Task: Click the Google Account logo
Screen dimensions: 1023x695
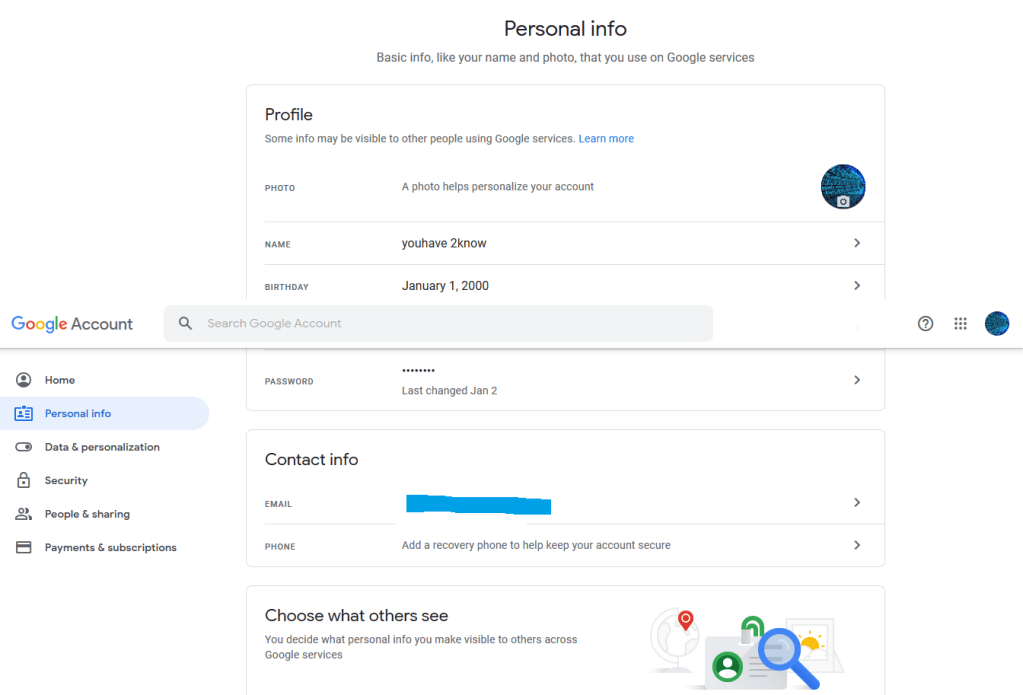Action: (72, 324)
